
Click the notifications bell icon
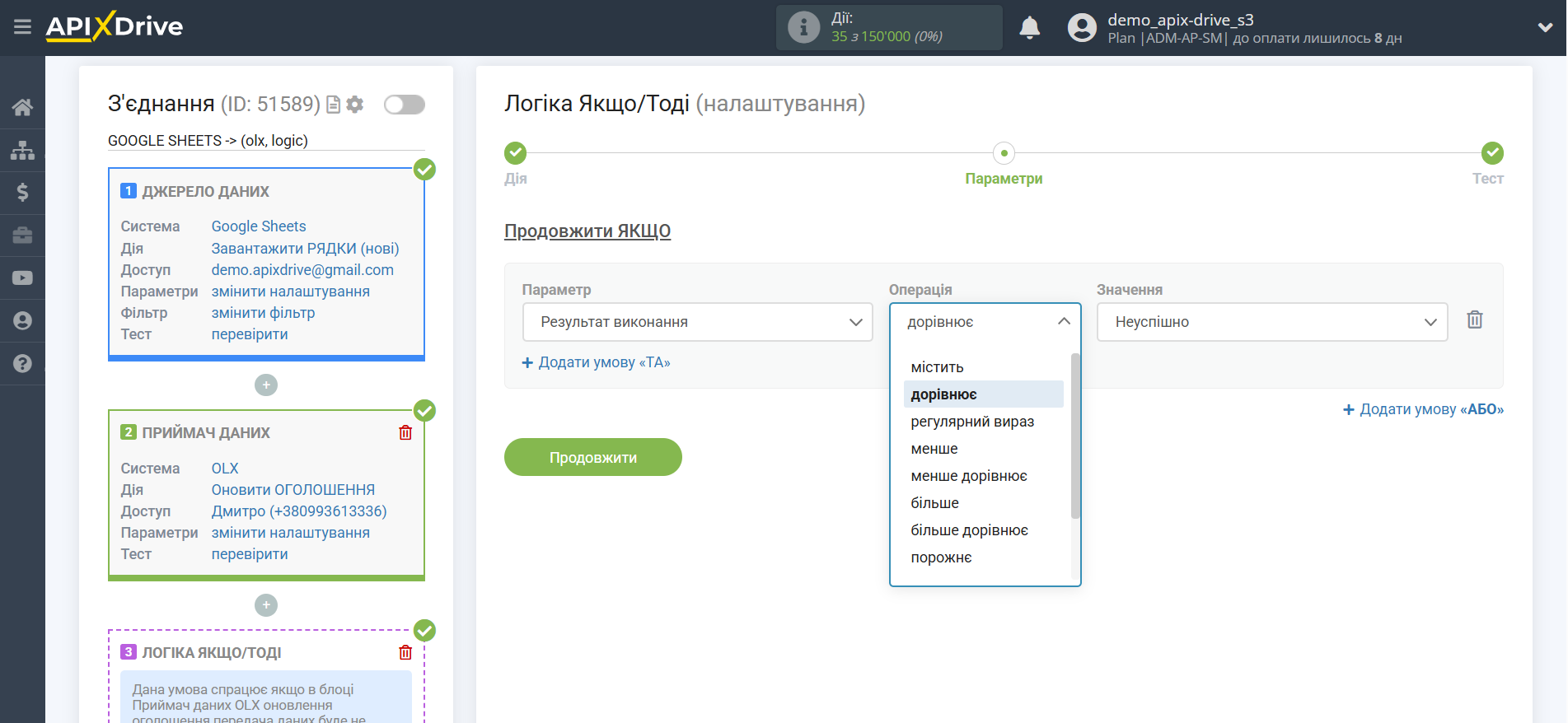point(1029,27)
